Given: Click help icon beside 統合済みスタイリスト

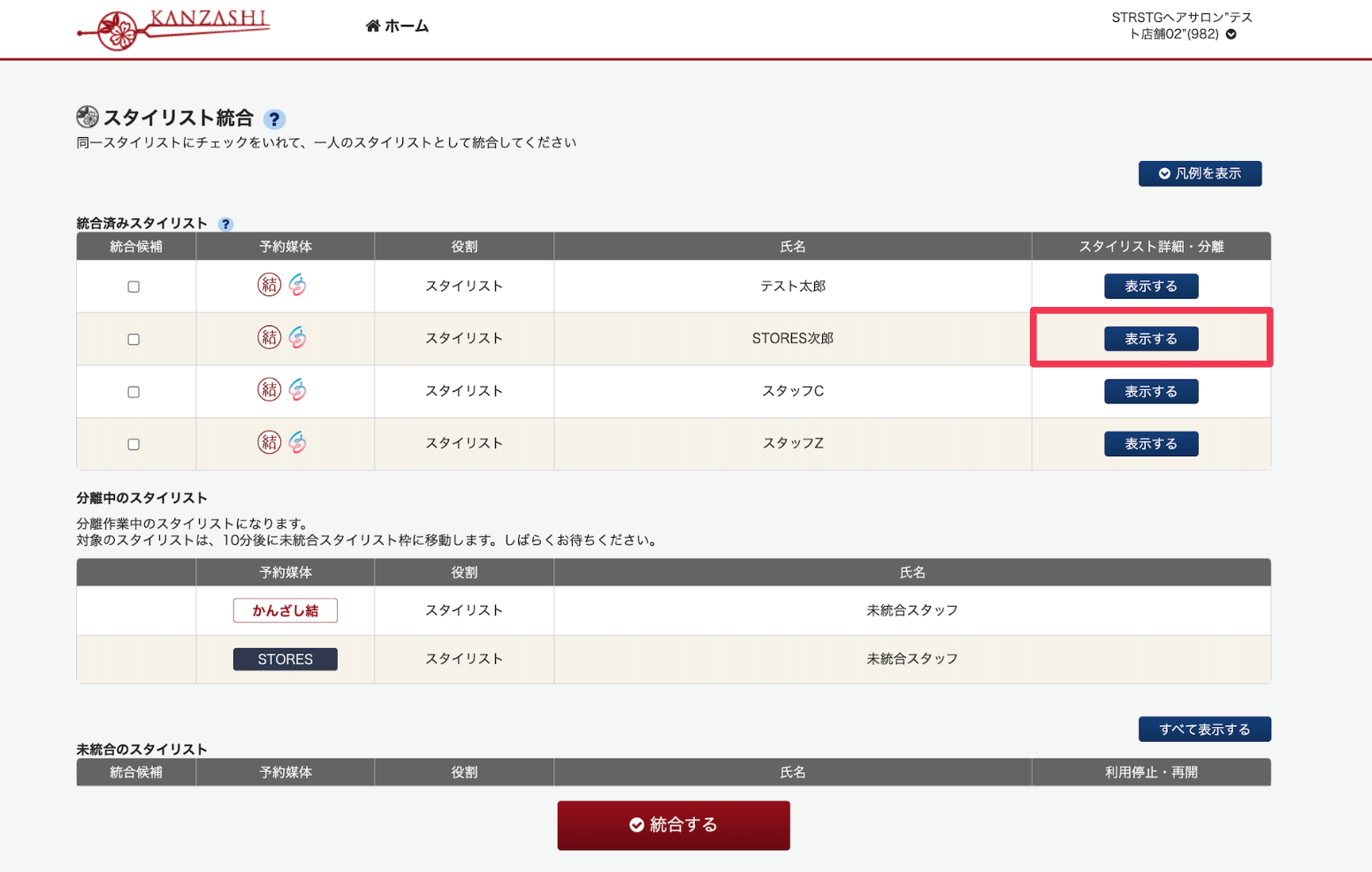Looking at the screenshot, I should [225, 224].
